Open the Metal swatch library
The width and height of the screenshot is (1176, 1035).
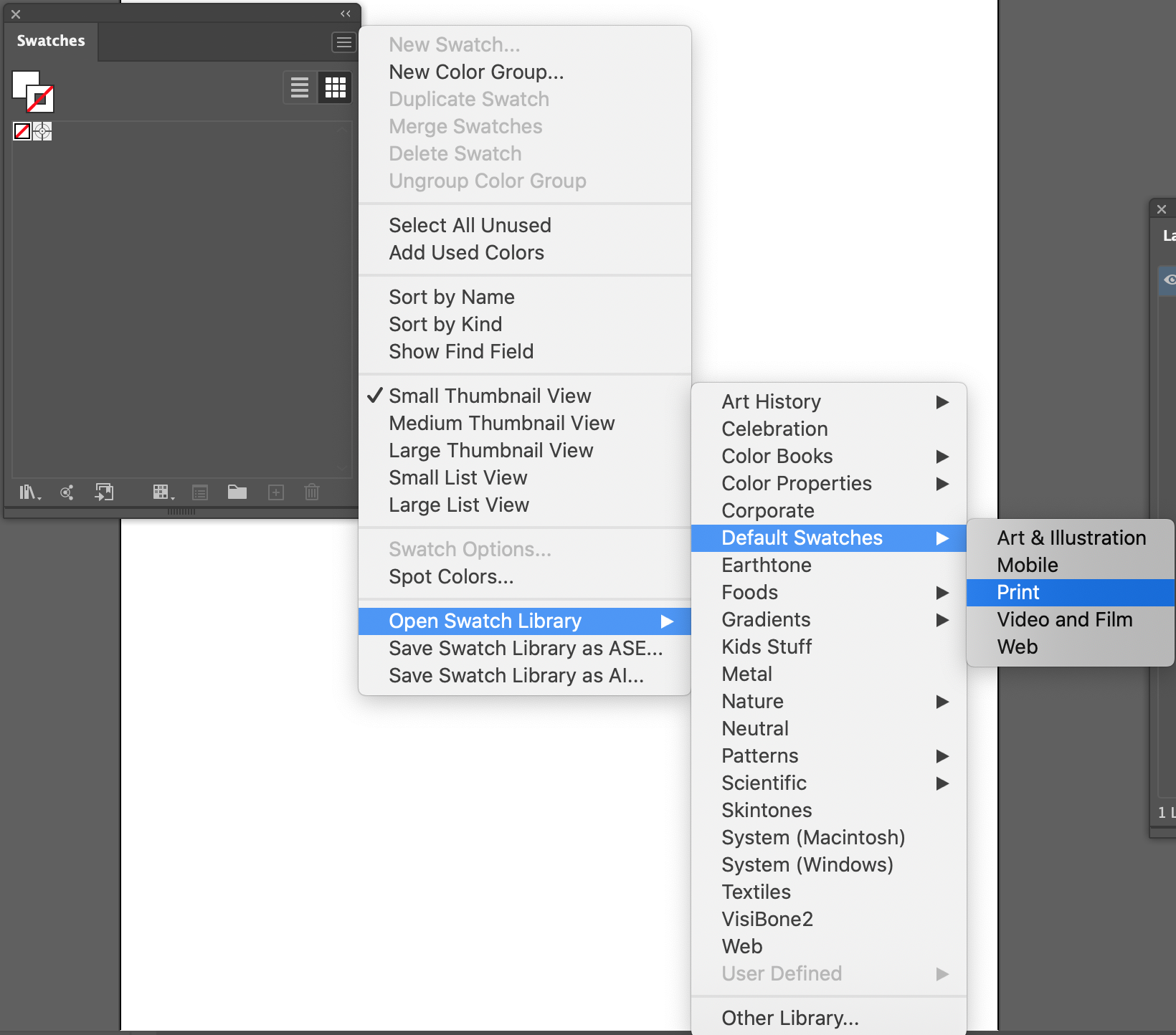pyautogui.click(x=829, y=674)
